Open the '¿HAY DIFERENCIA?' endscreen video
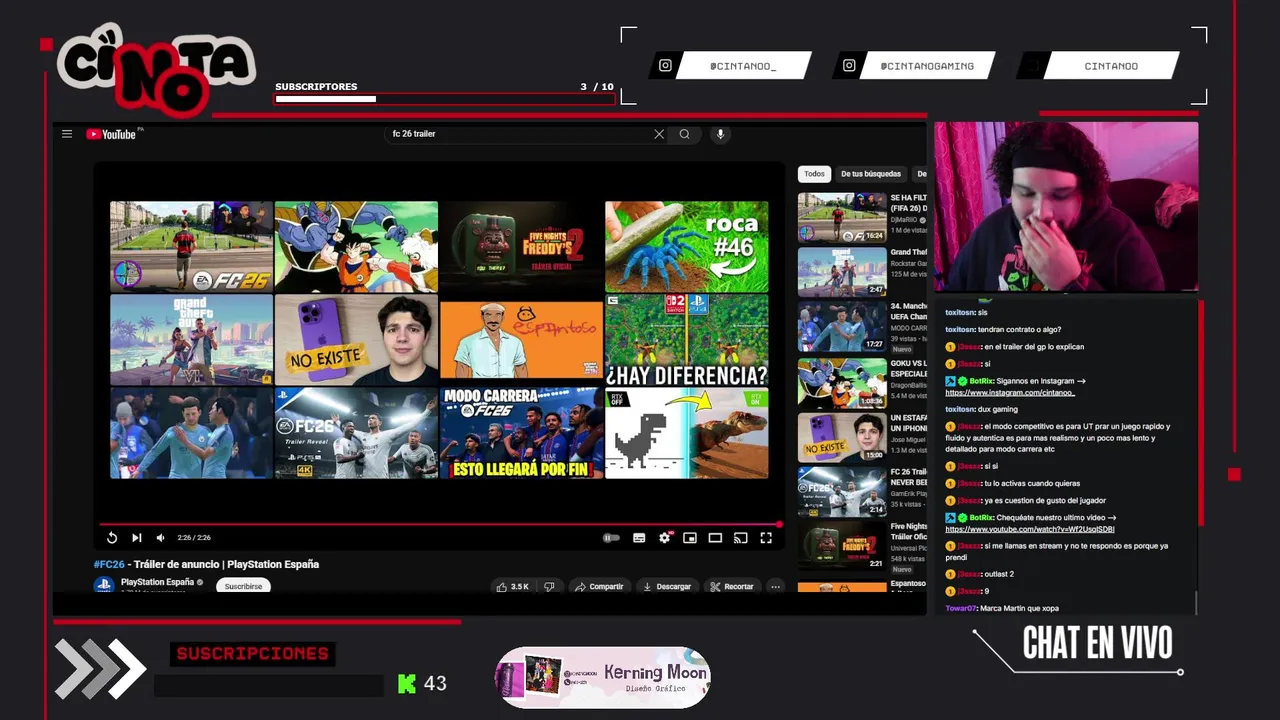The width and height of the screenshot is (1280, 720). pyautogui.click(x=686, y=340)
